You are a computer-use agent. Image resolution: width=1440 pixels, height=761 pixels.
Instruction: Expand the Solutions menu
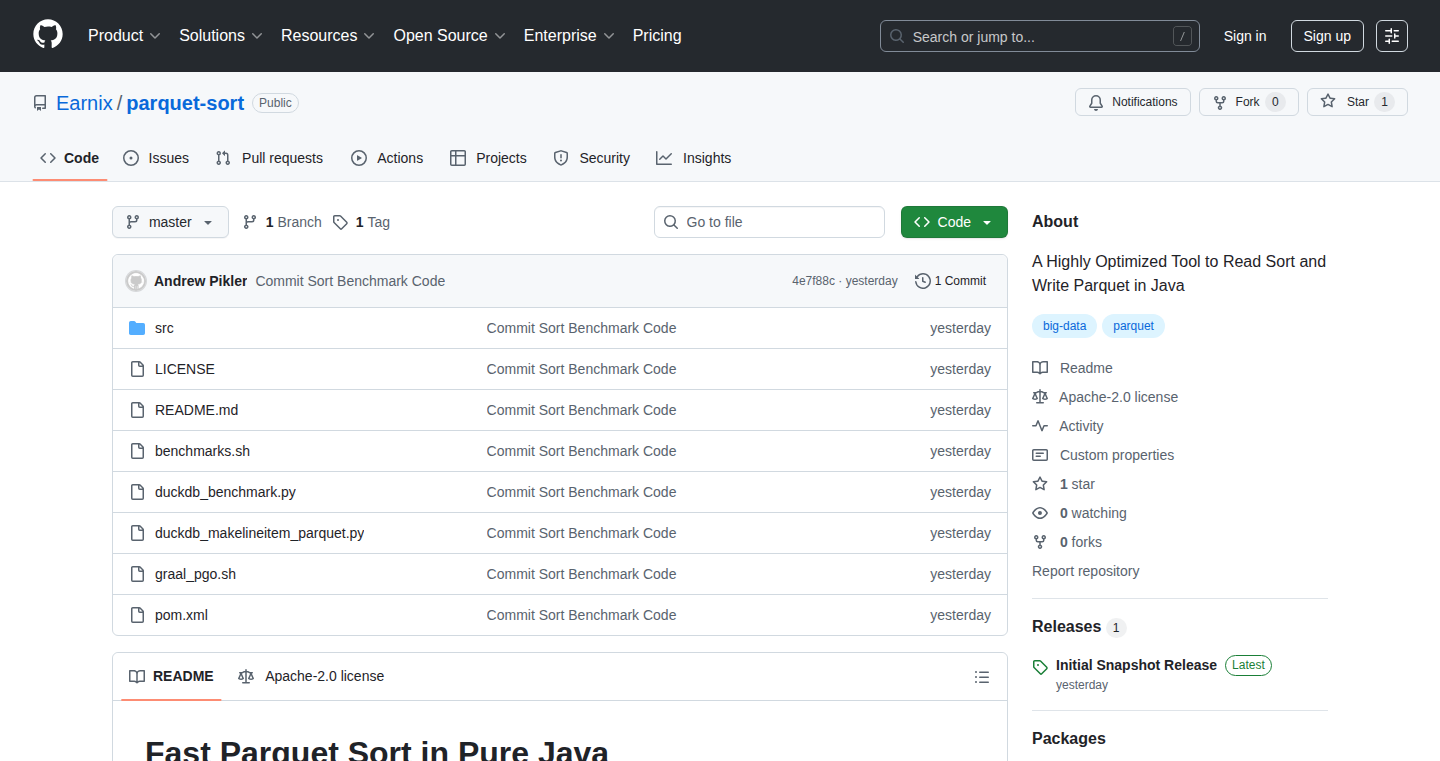coord(221,35)
